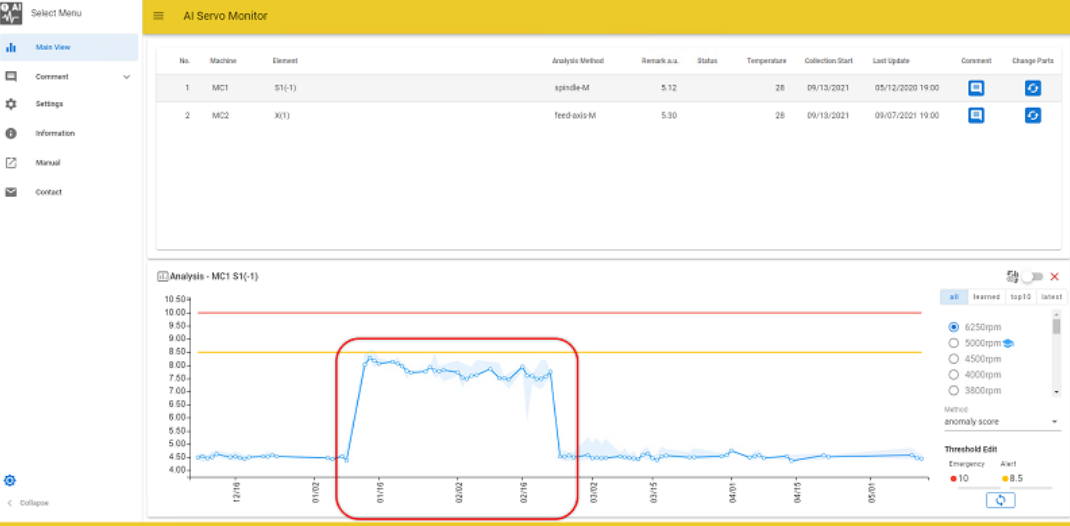Viewport: 1070px width, 526px height.
Task: Click the change parts icon for MC1
Action: click(1033, 88)
